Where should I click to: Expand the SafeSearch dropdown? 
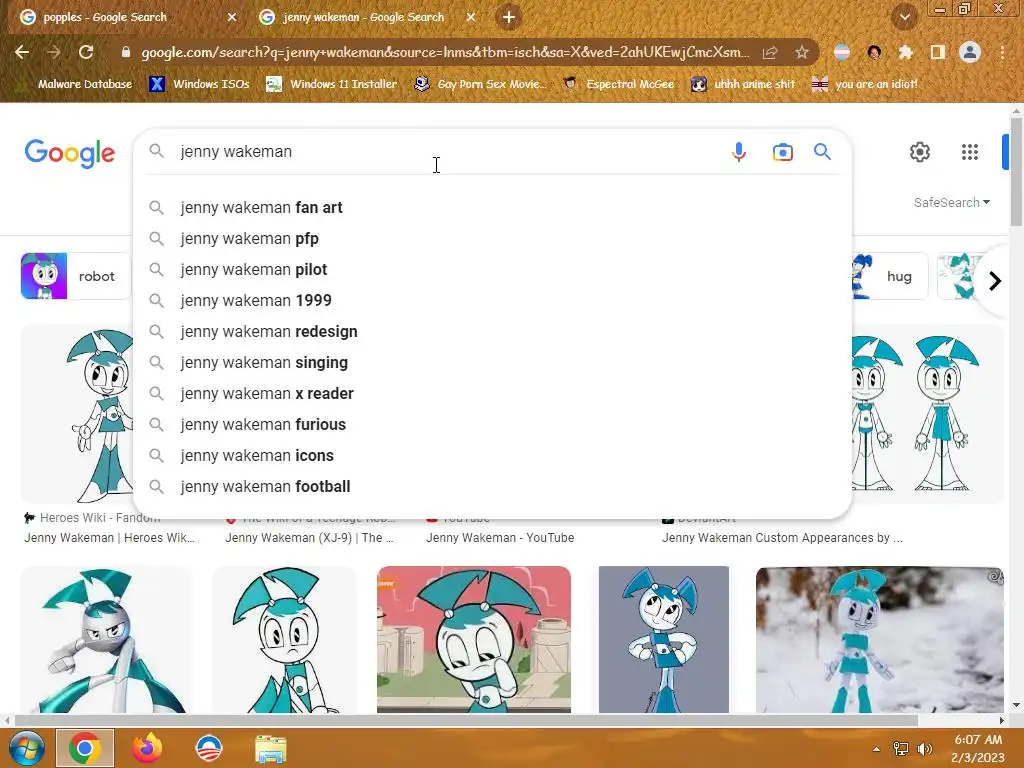coord(952,202)
